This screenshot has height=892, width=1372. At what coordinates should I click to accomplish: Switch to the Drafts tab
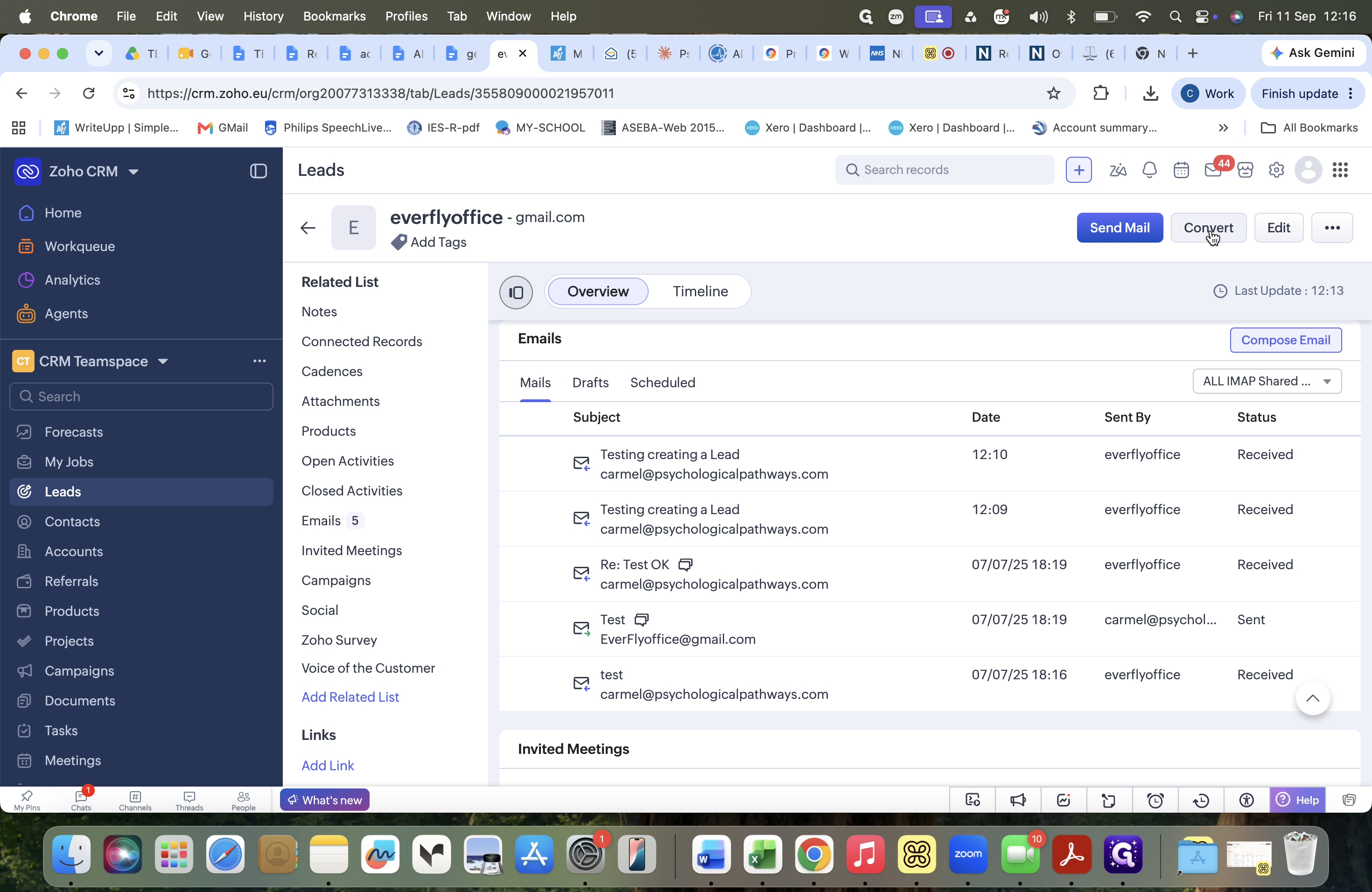[590, 383]
